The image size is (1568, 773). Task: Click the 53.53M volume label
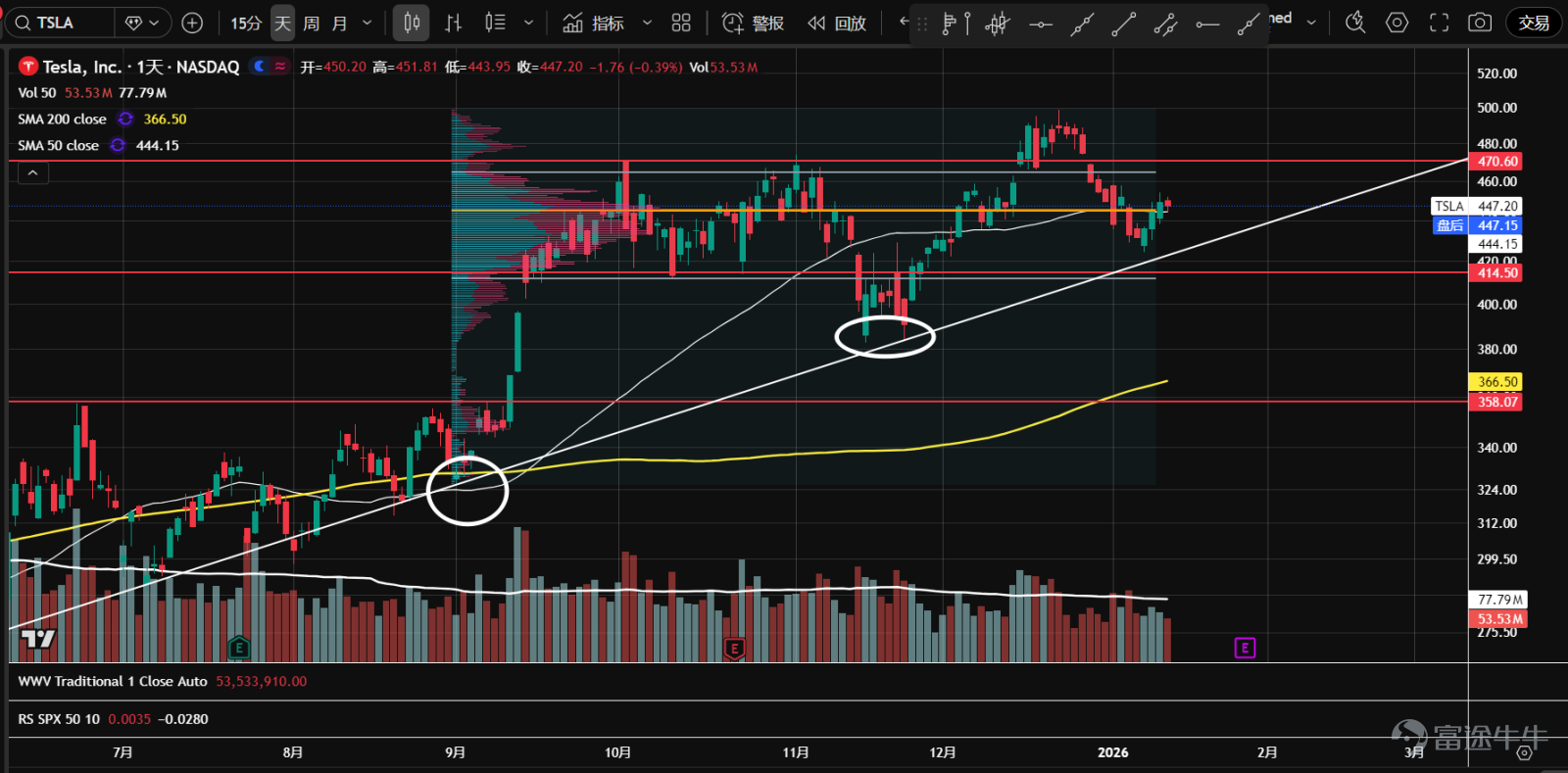(x=1498, y=619)
